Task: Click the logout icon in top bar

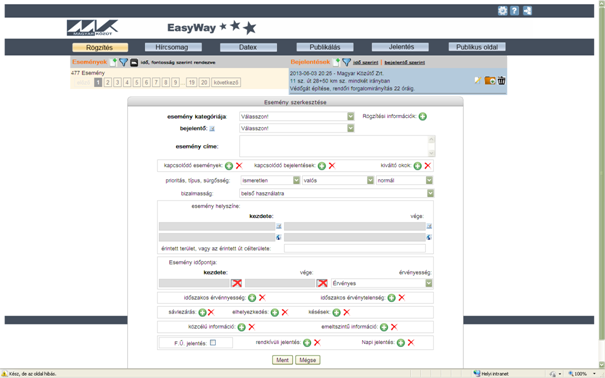Action: pyautogui.click(x=527, y=11)
